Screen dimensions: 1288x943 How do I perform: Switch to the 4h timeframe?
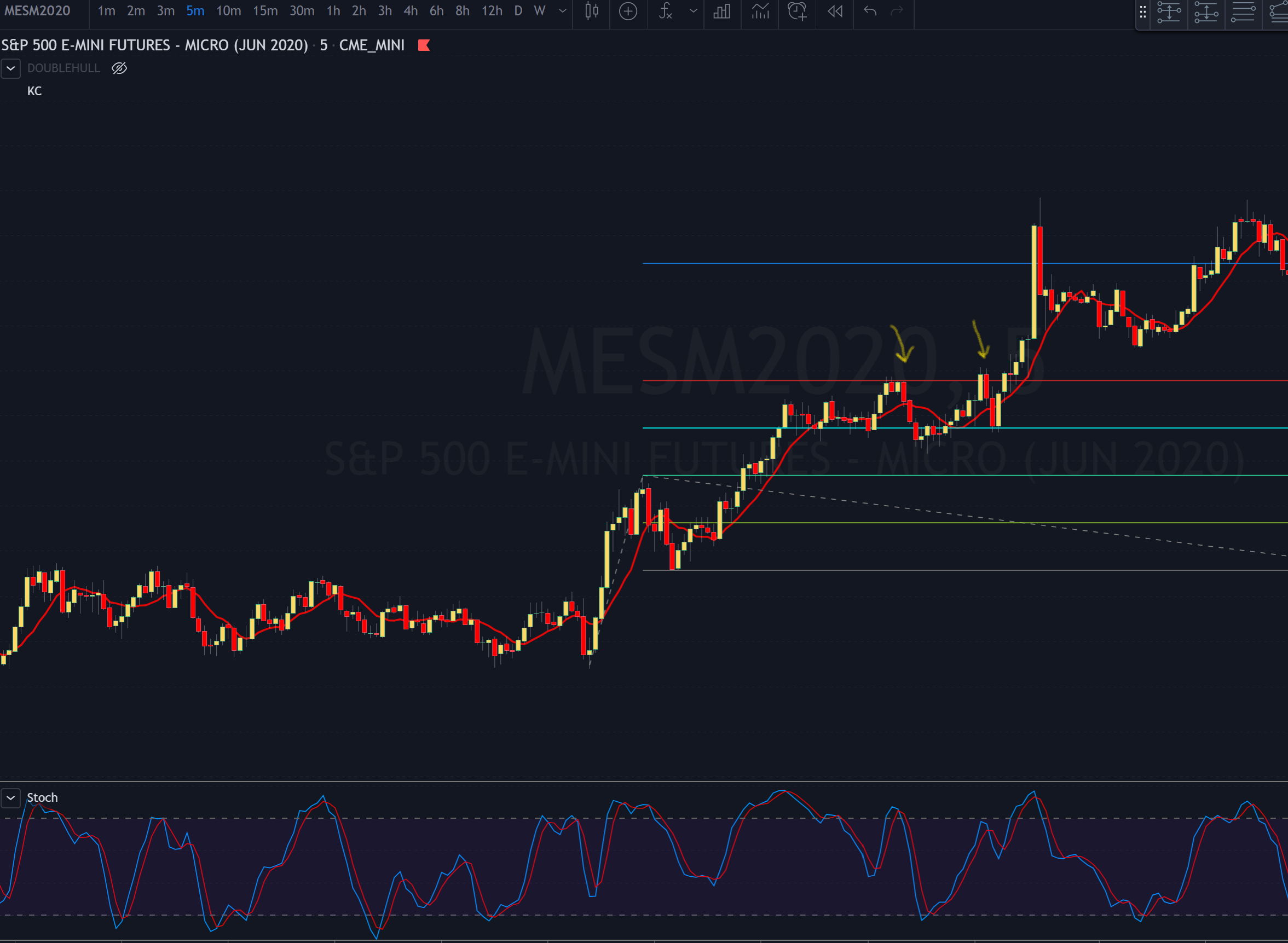411,11
